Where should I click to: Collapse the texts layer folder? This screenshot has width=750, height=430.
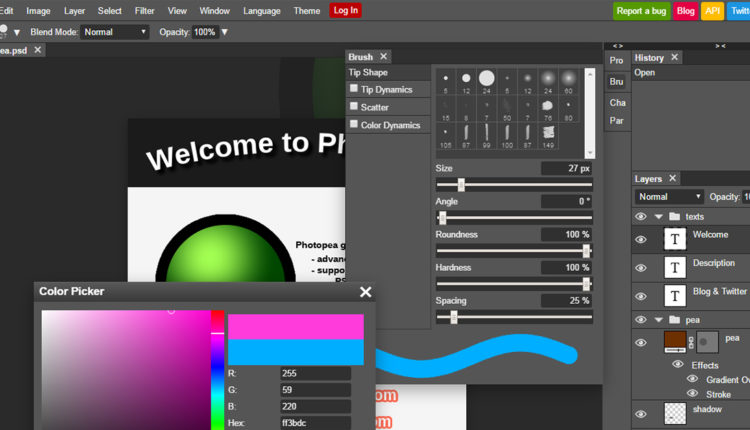pos(658,216)
